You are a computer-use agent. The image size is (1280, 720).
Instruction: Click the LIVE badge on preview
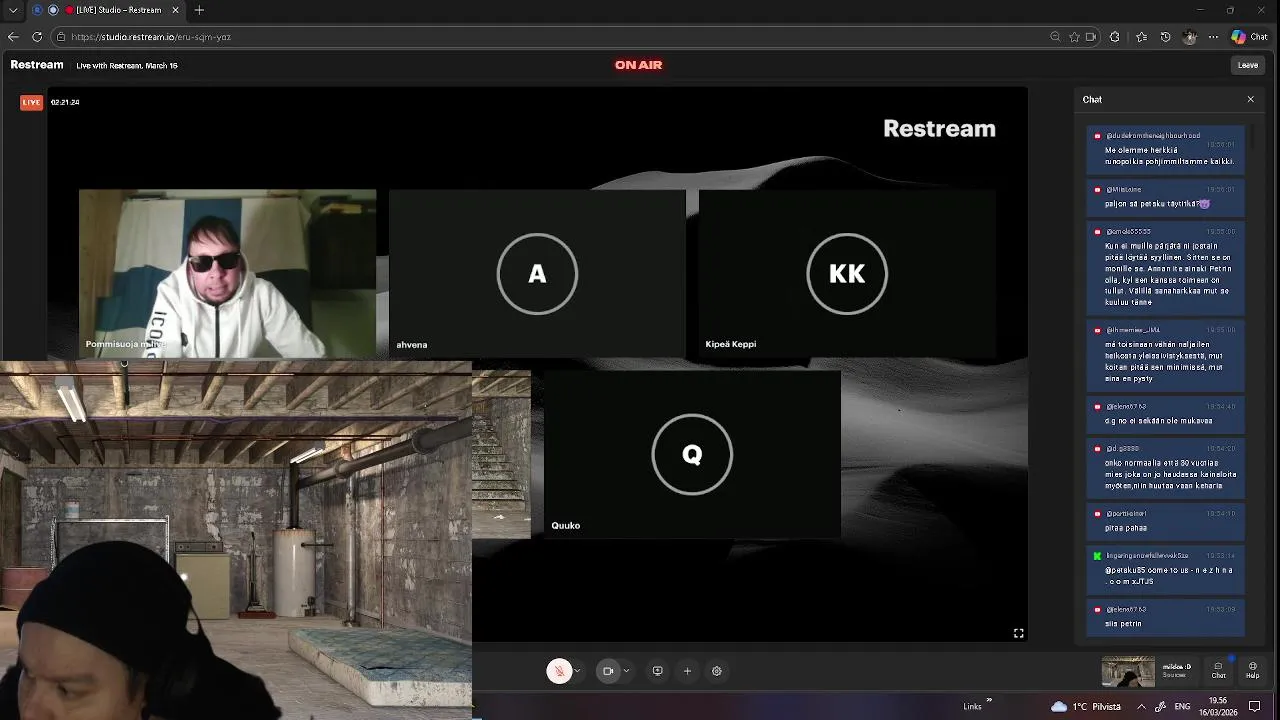coord(32,102)
